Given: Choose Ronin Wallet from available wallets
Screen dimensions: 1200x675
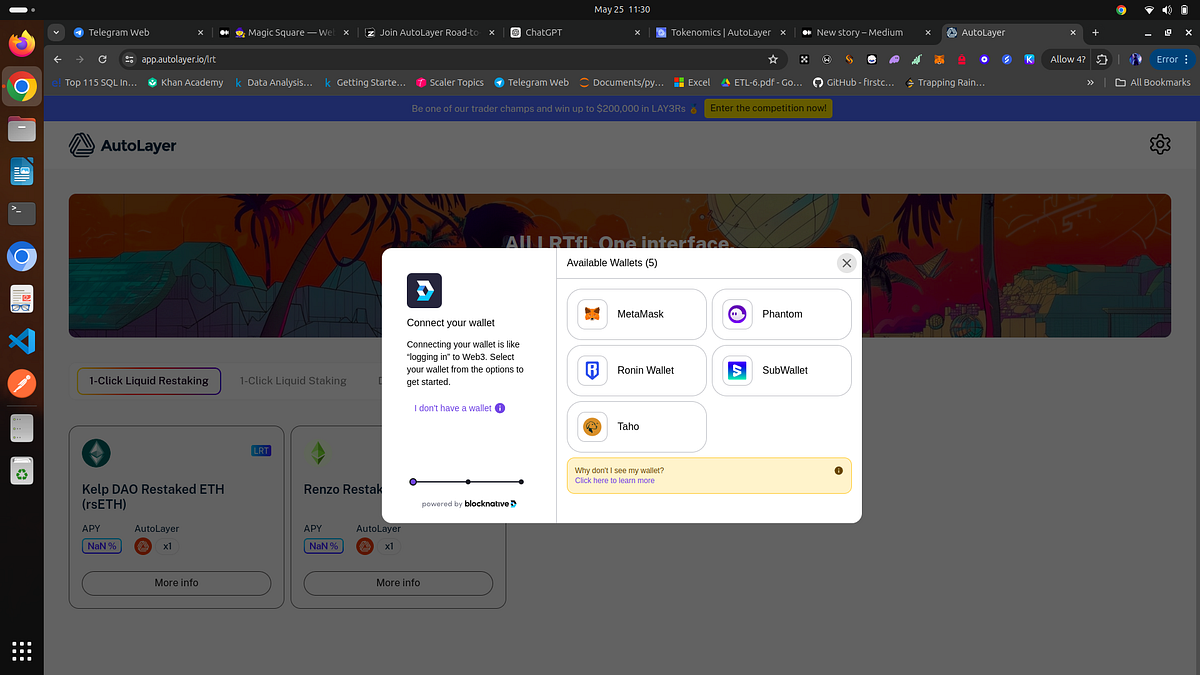Looking at the screenshot, I should tap(636, 370).
